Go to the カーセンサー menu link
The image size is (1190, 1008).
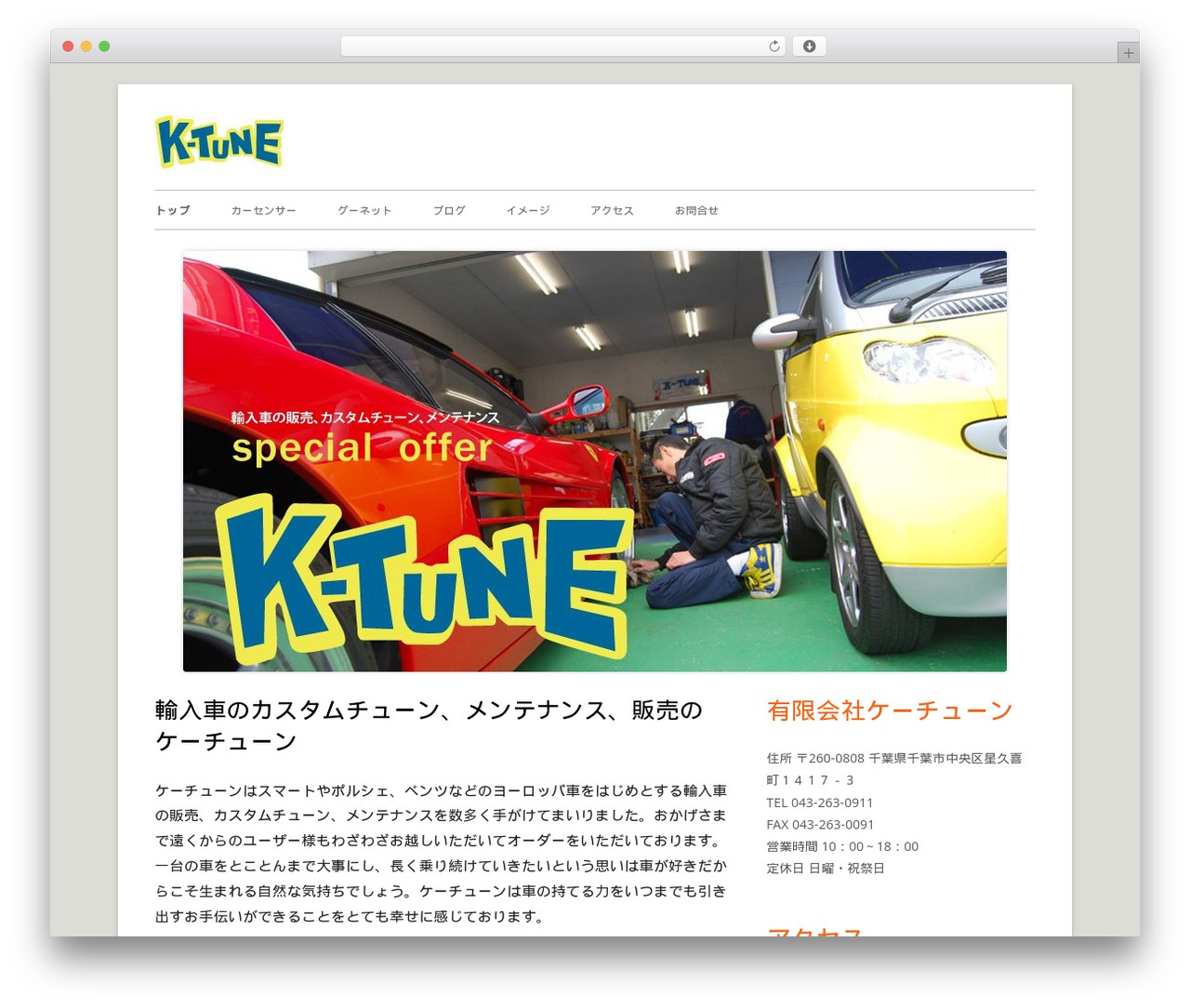264,210
